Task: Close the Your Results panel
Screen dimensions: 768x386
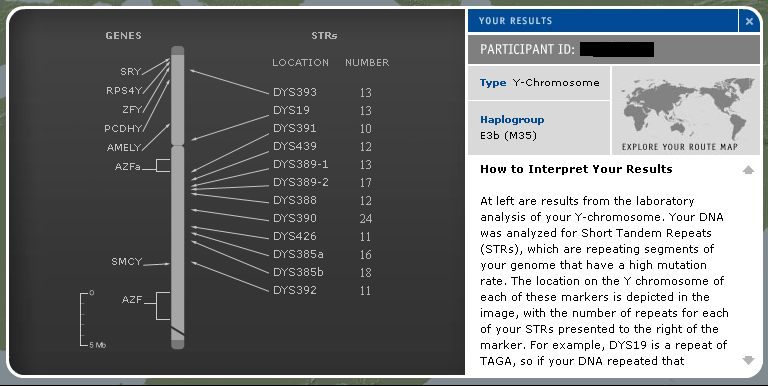Action: tap(749, 21)
